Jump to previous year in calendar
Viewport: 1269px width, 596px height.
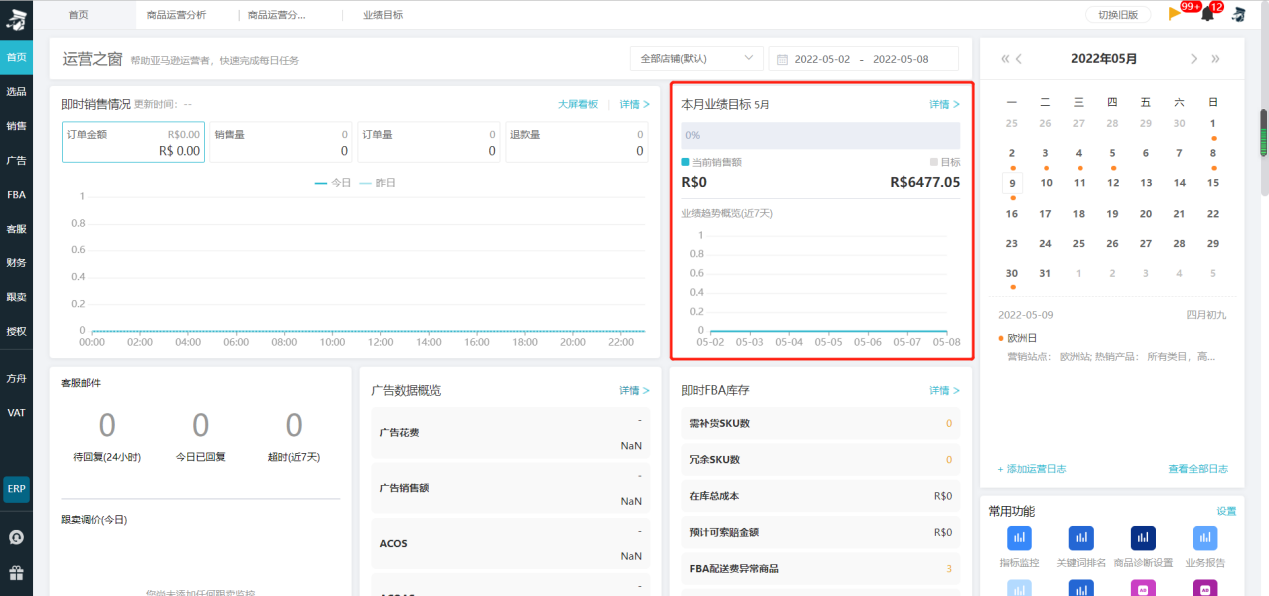click(1005, 59)
